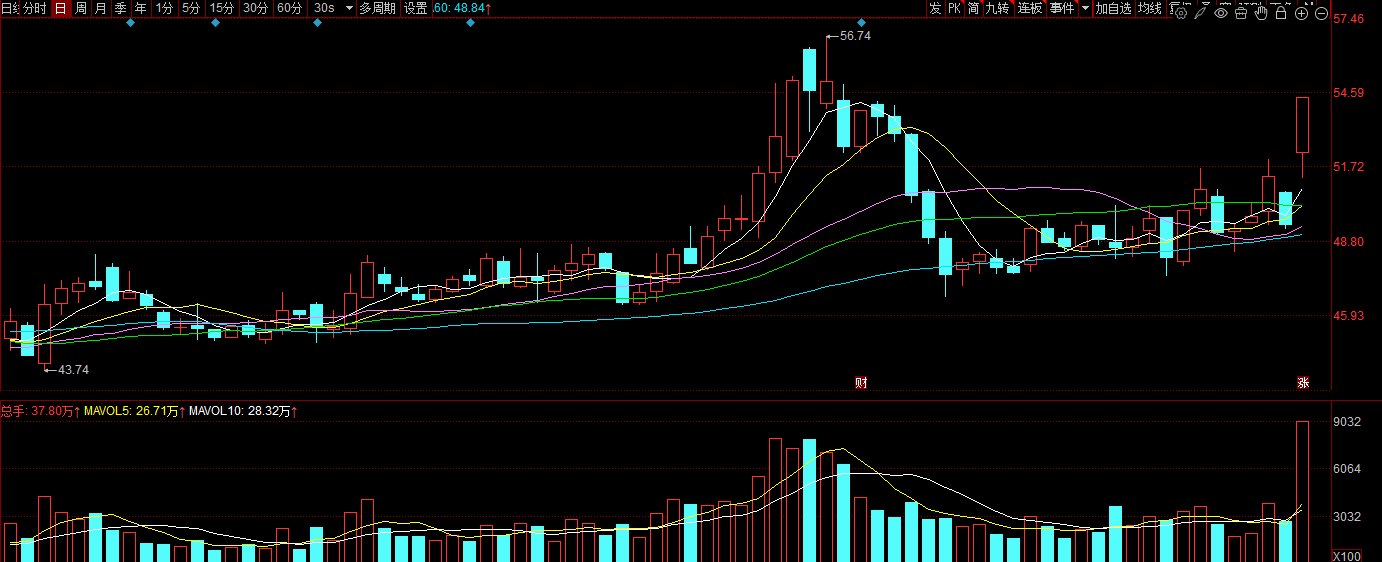Select the 30s period
The image size is (1382, 562).
point(324,8)
